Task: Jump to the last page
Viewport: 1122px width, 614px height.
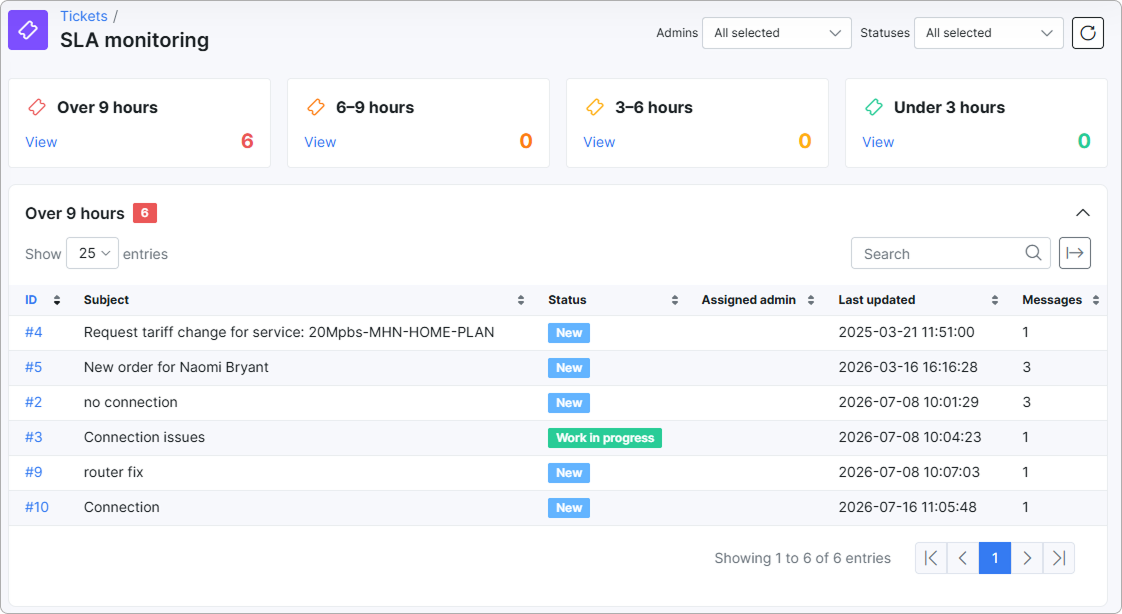Action: 1059,558
